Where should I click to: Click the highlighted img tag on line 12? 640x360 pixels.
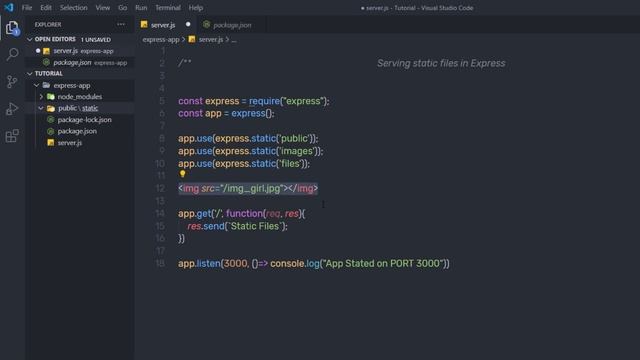(248, 189)
